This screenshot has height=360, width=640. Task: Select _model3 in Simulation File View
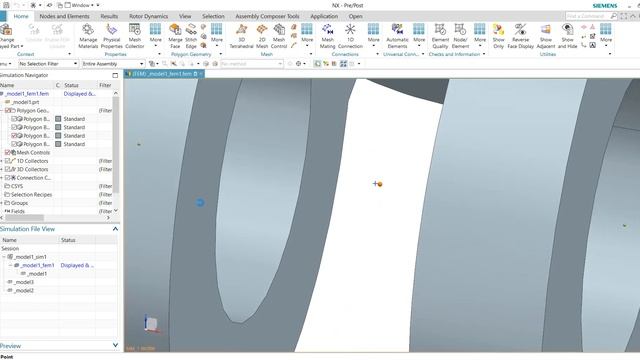click(x=24, y=282)
